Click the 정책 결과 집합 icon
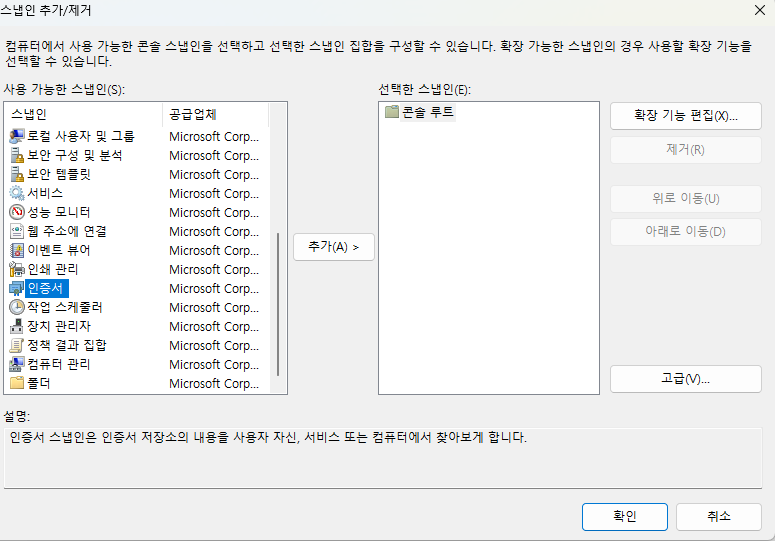Screen dimensions: 775x541 click(17, 345)
